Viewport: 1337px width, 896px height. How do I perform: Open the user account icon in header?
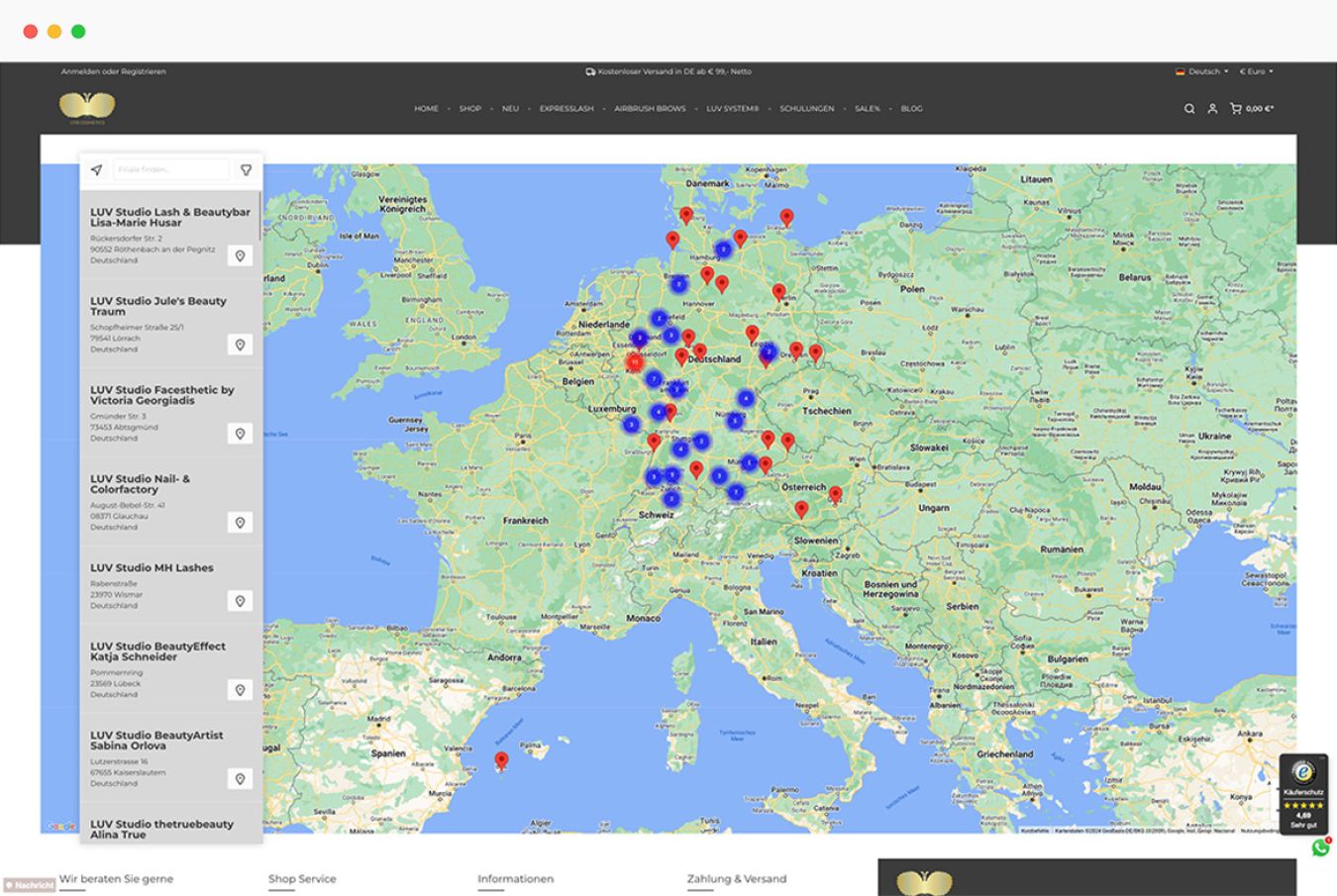(1212, 109)
